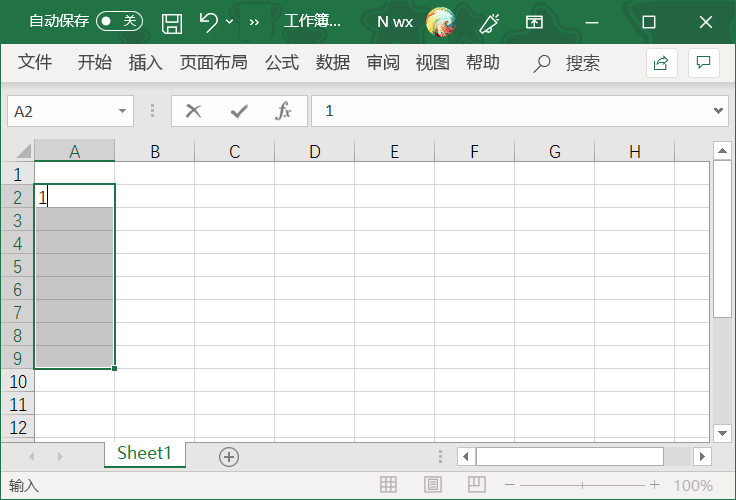Switch to the 公式 tab
Image resolution: width=736 pixels, height=500 pixels.
tap(282, 62)
